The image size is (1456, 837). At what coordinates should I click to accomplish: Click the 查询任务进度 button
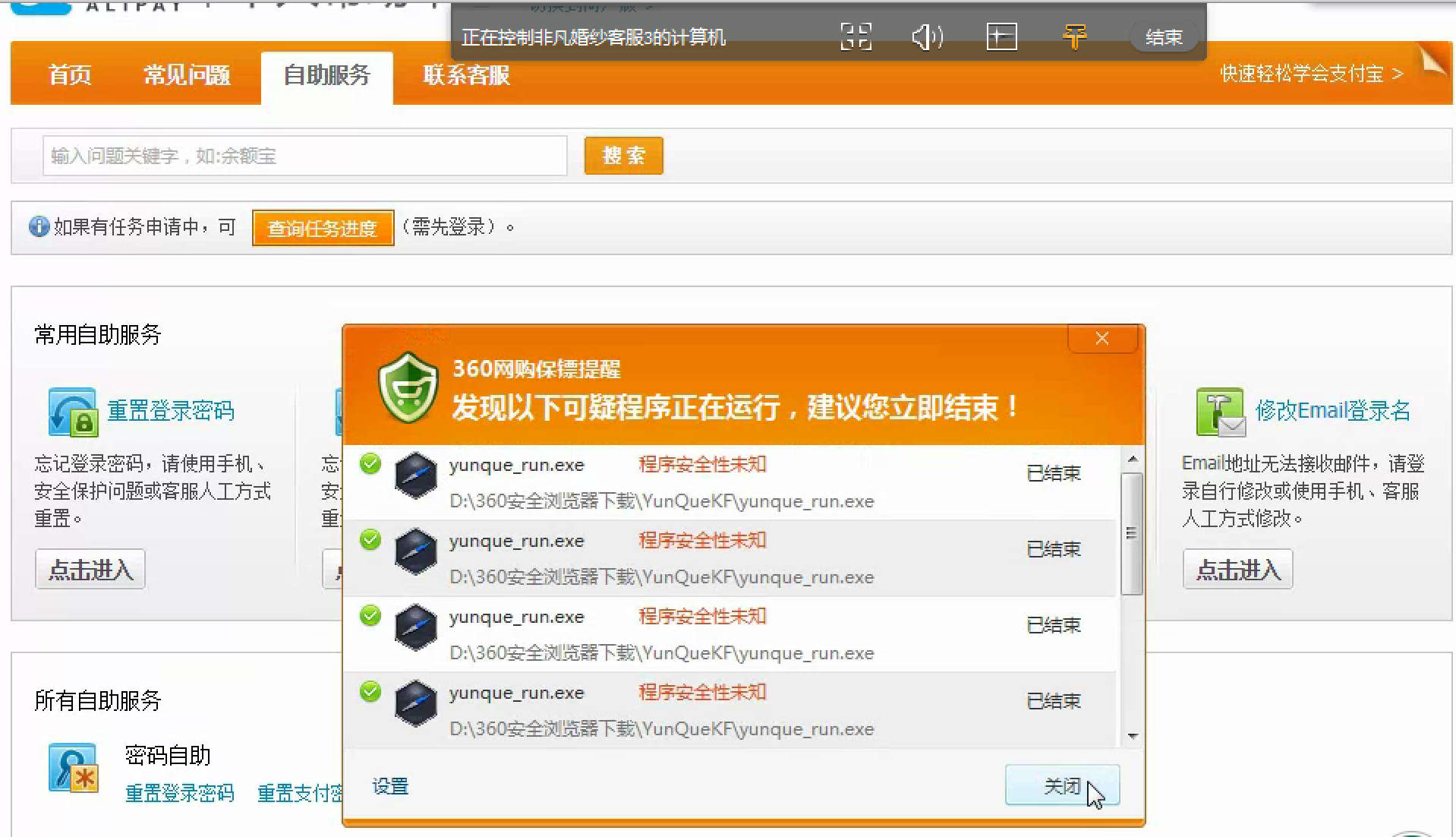323,228
